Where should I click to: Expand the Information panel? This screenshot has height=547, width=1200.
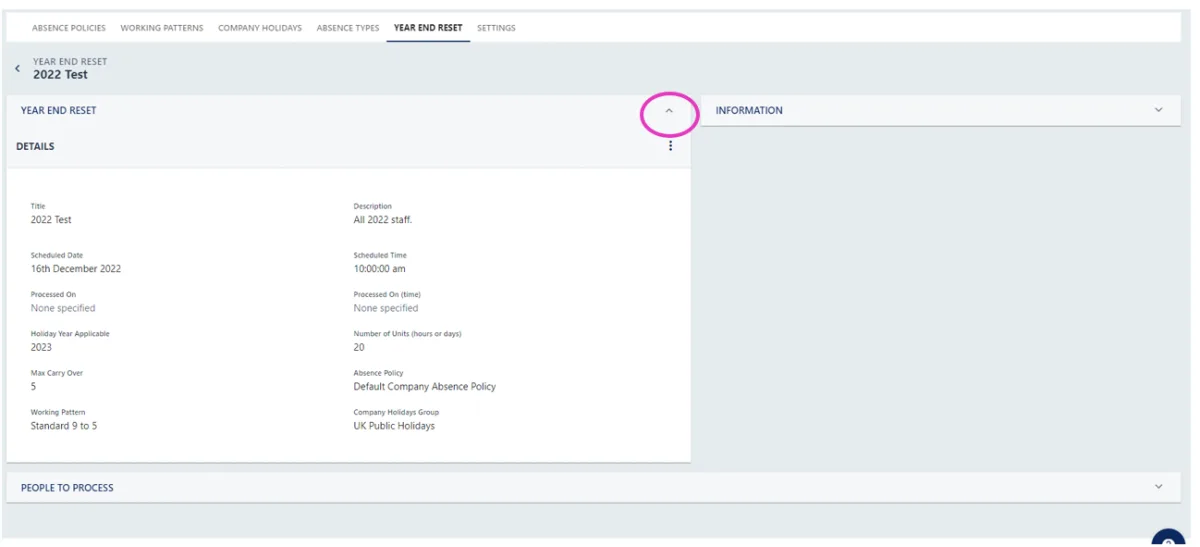point(1159,110)
